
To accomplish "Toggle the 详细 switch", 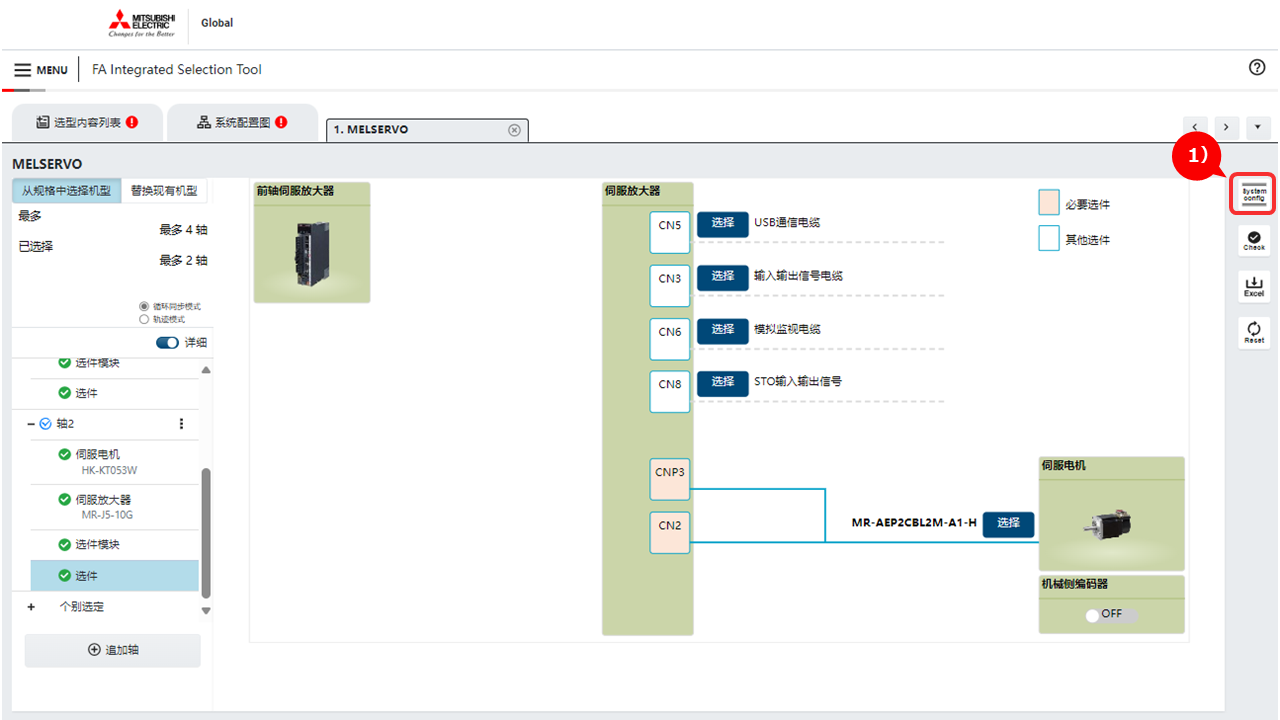I will [167, 343].
